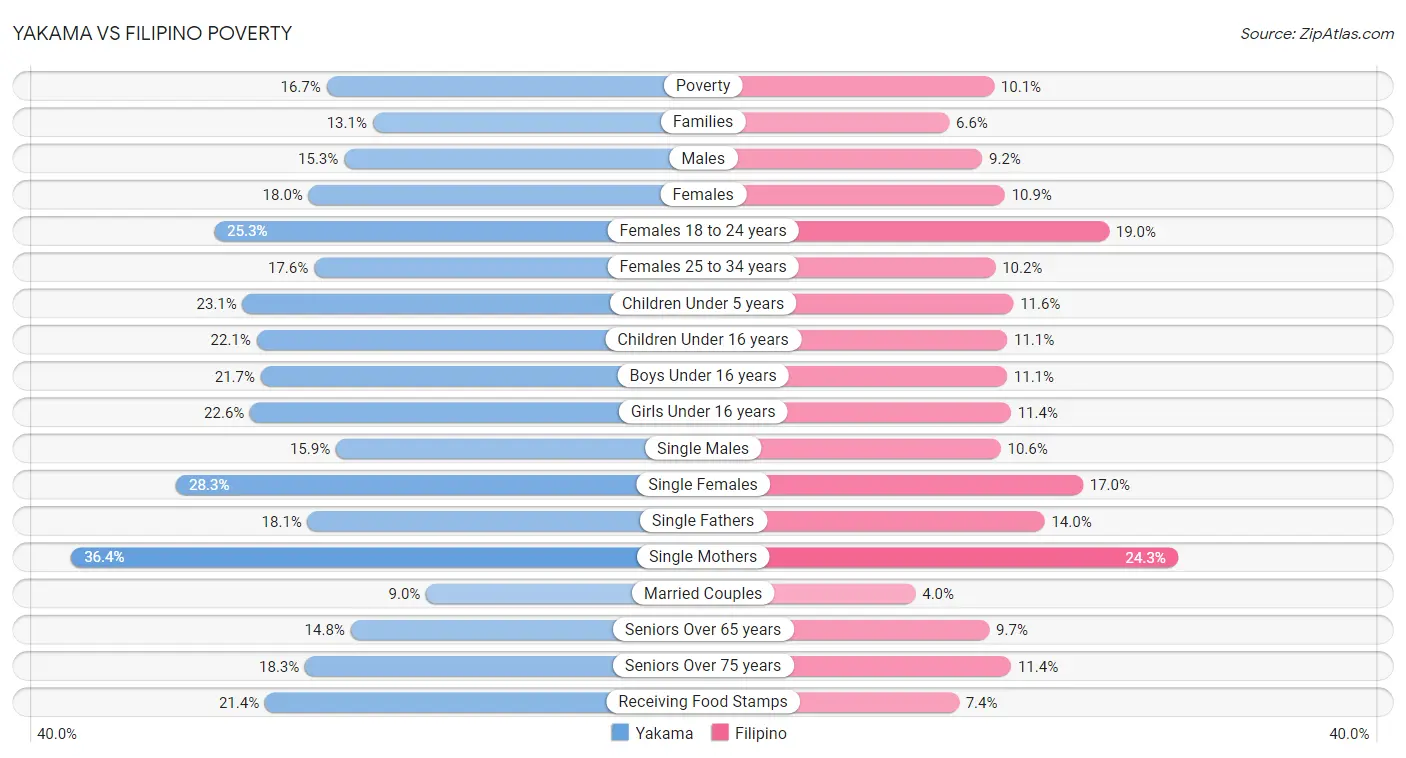Screen dimensions: 1406x758
Task: Click the Yakama blue legend swatch
Action: click(x=620, y=733)
